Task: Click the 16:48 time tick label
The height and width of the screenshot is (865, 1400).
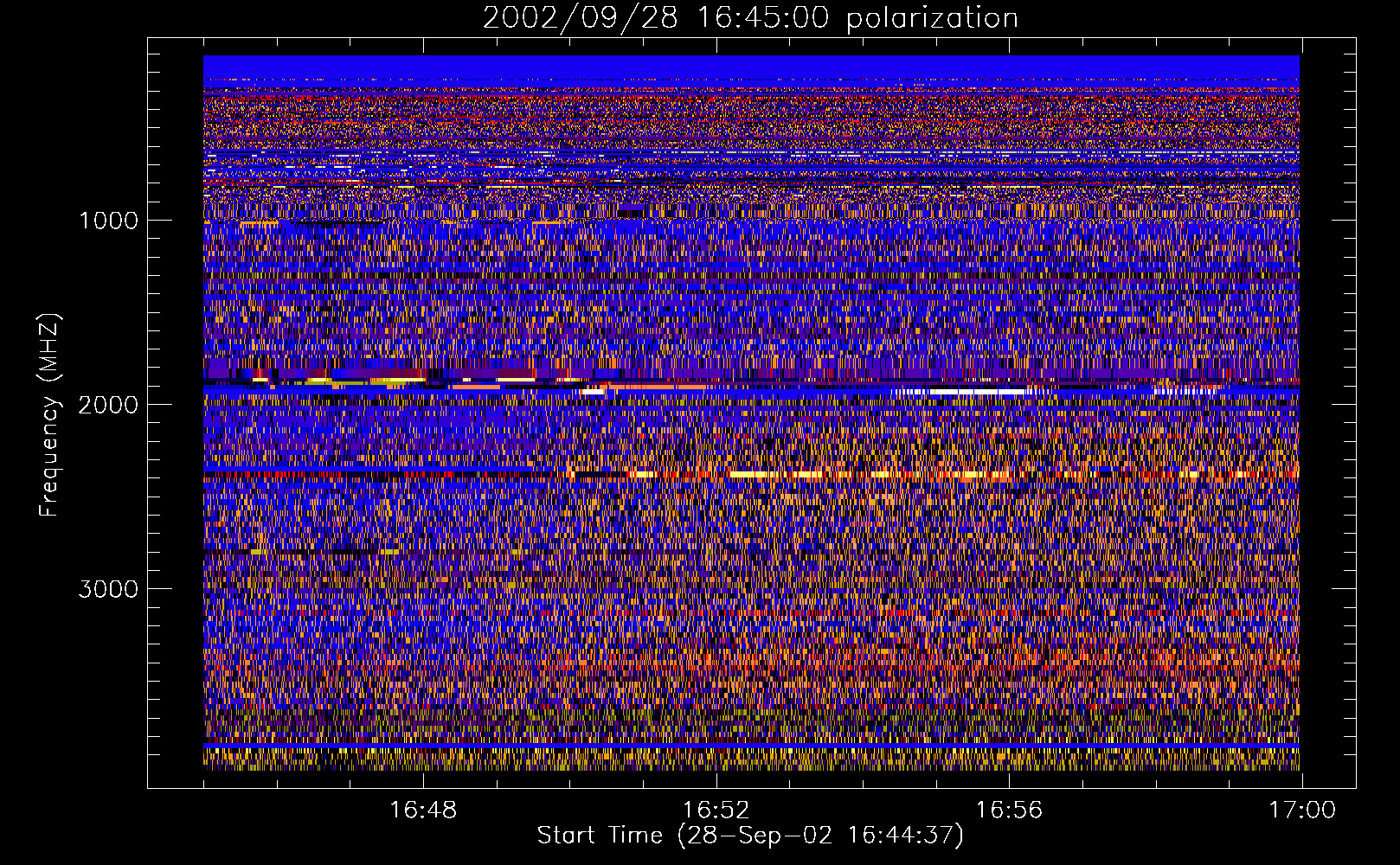Action: pyautogui.click(x=423, y=811)
